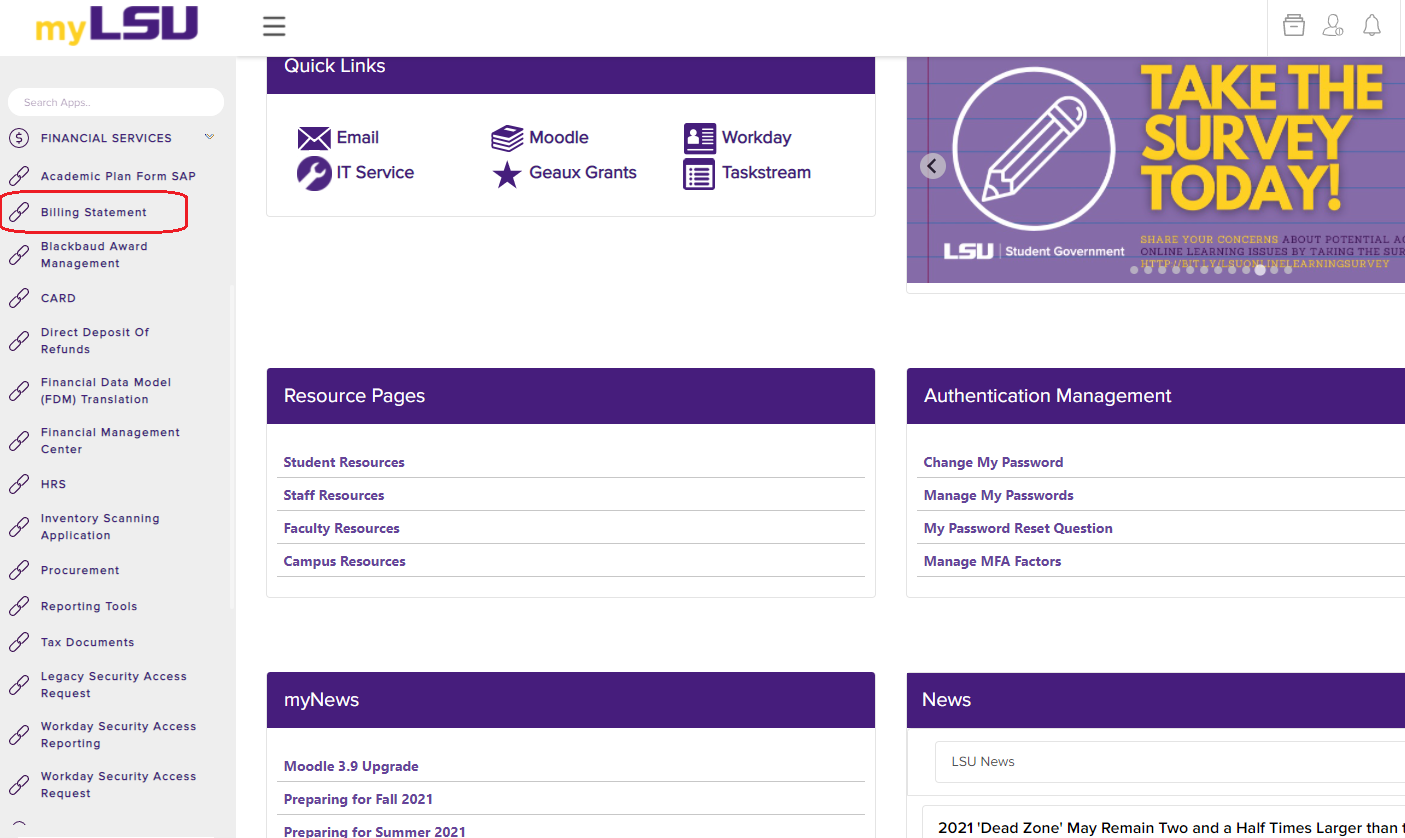Click the Take the Survey banner
This screenshot has width=1405, height=838.
(1156, 170)
